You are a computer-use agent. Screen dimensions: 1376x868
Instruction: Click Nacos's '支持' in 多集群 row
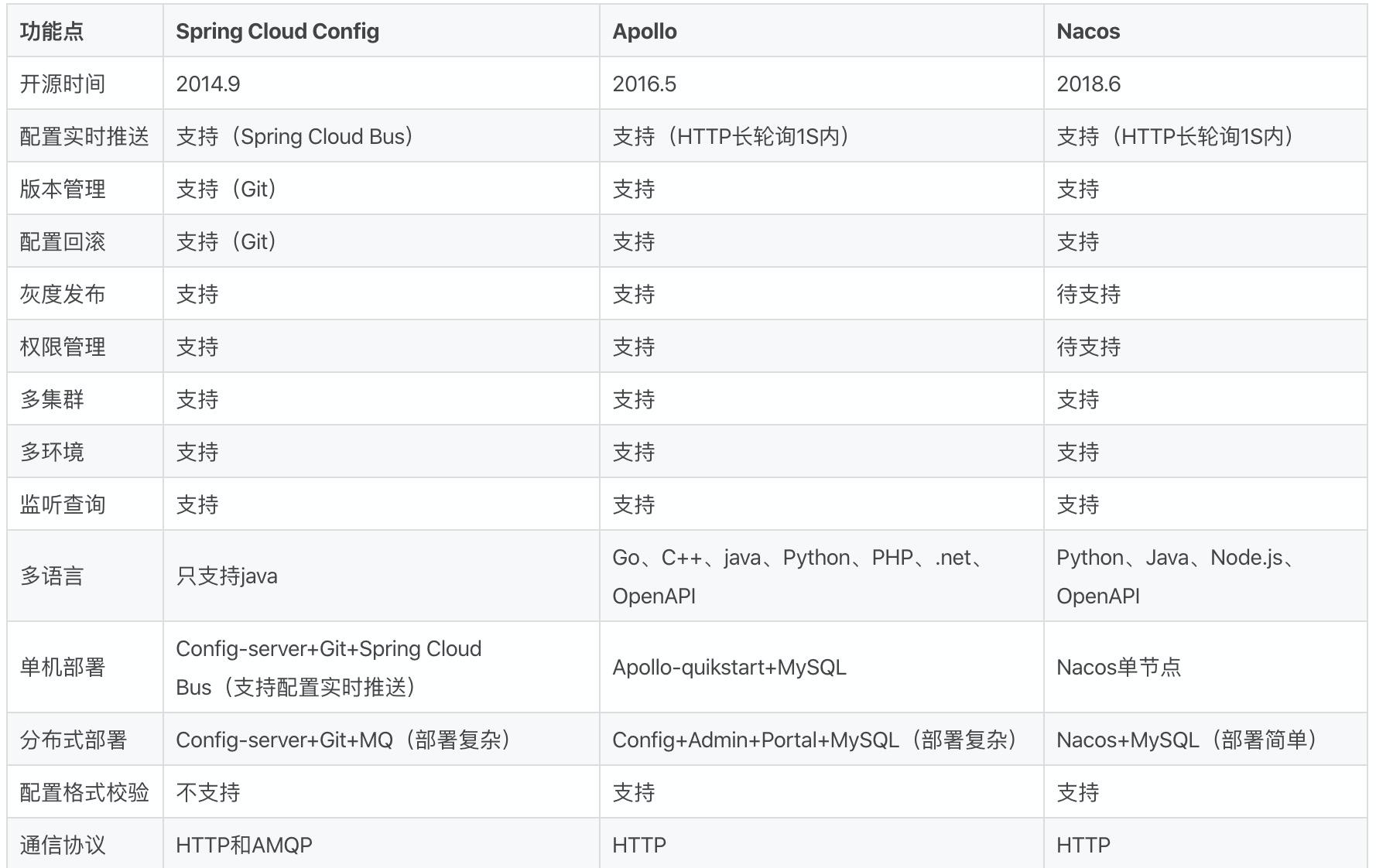[x=1206, y=399]
